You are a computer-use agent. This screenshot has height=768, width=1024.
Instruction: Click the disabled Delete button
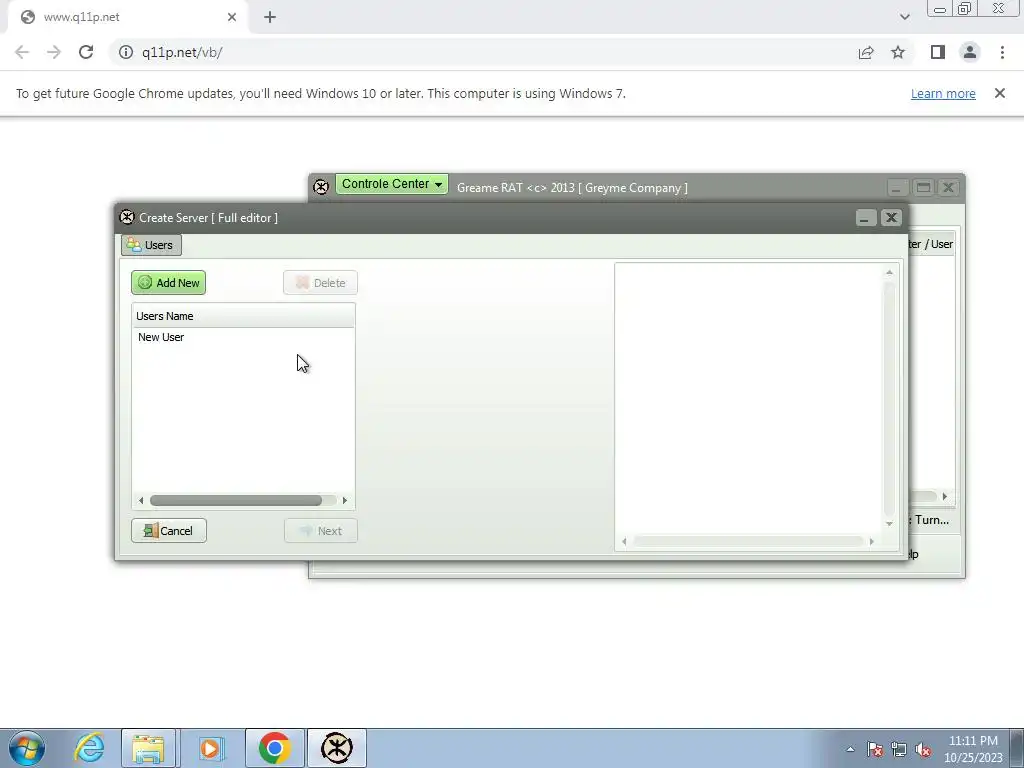[320, 283]
